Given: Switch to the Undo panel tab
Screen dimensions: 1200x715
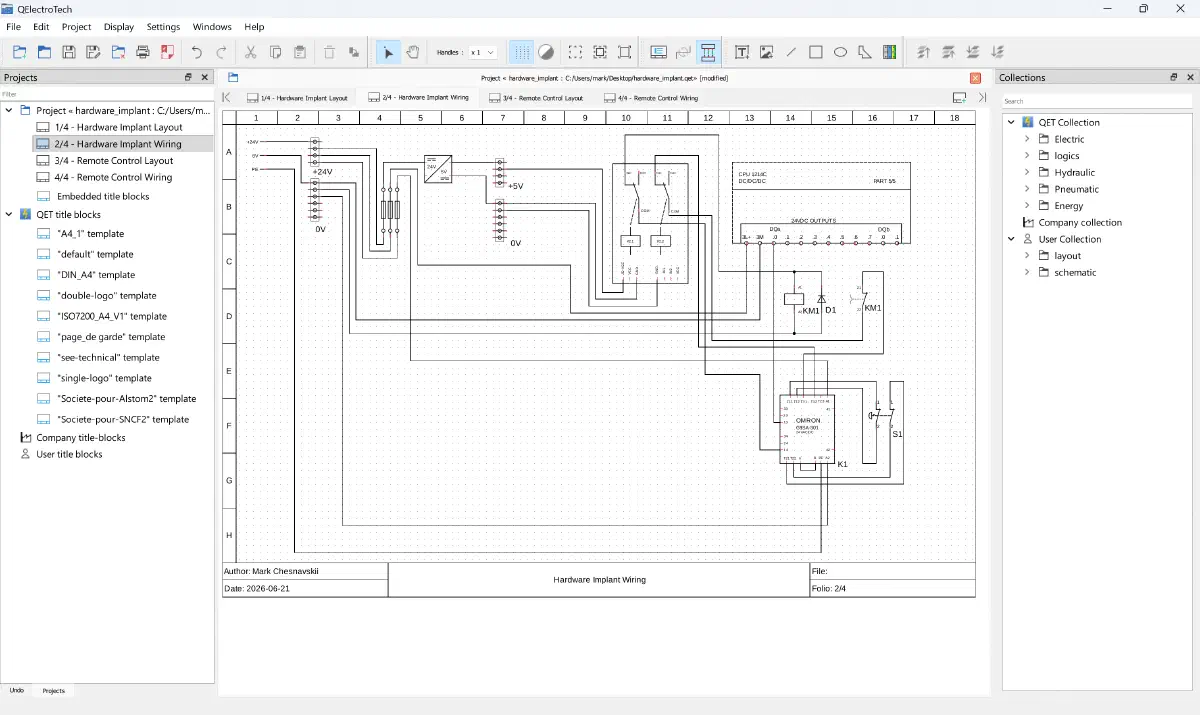Looking at the screenshot, I should pos(17,690).
